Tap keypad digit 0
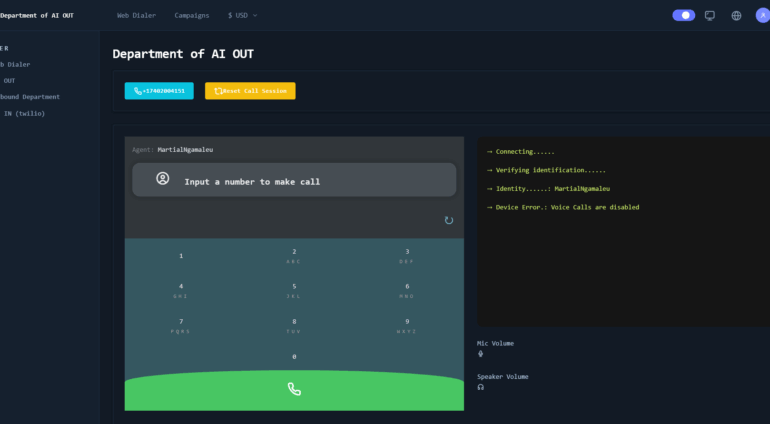This screenshot has height=424, width=770. pos(294,357)
